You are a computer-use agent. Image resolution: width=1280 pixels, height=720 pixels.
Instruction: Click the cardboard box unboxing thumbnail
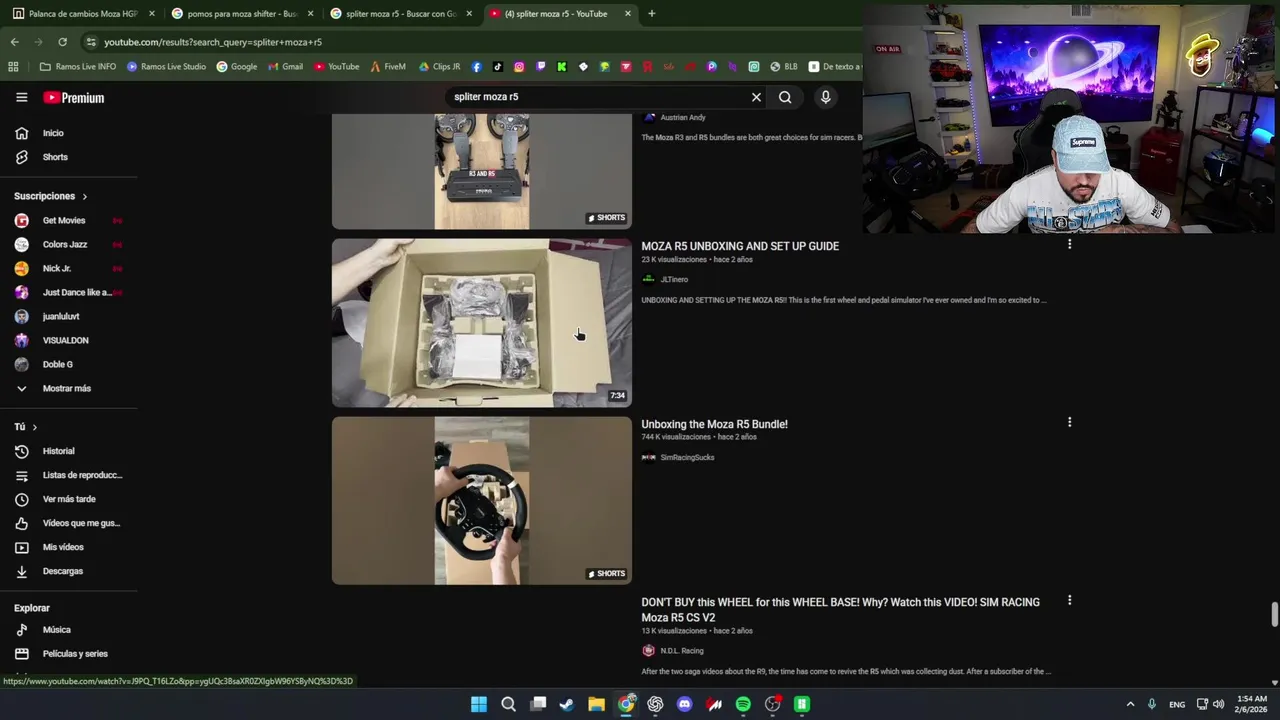click(482, 322)
